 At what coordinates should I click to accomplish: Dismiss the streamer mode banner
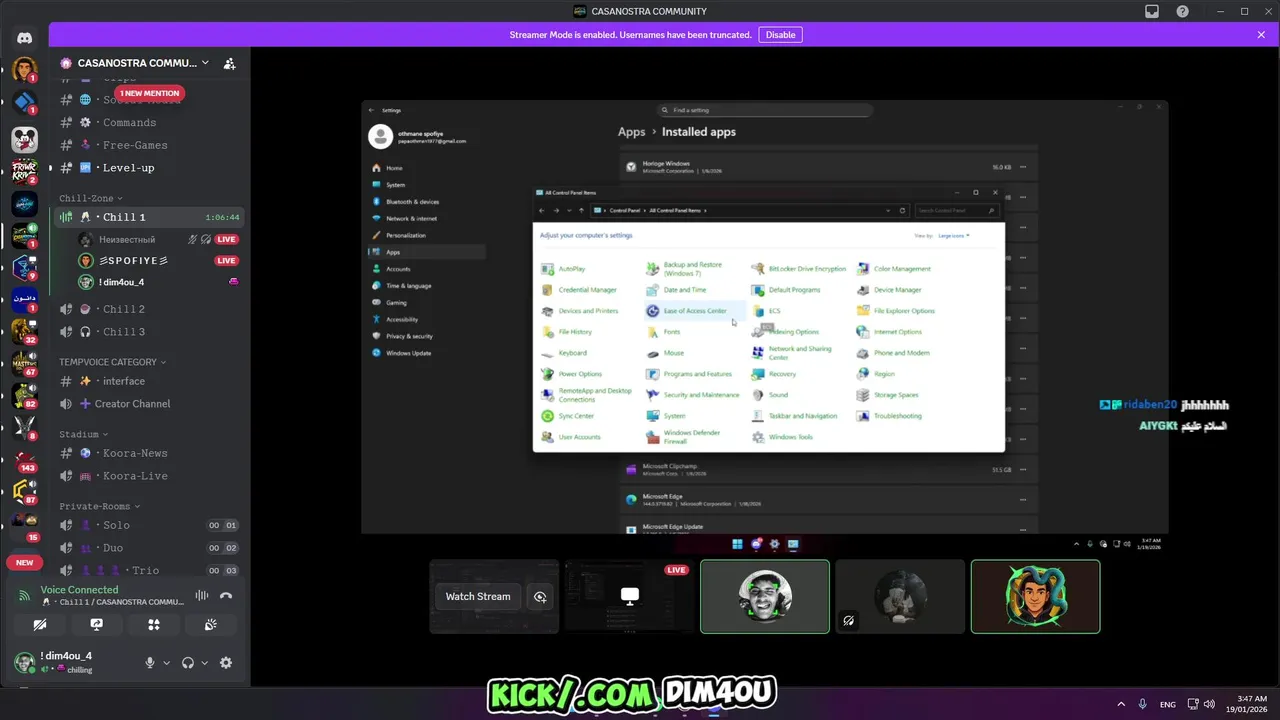tap(1261, 35)
